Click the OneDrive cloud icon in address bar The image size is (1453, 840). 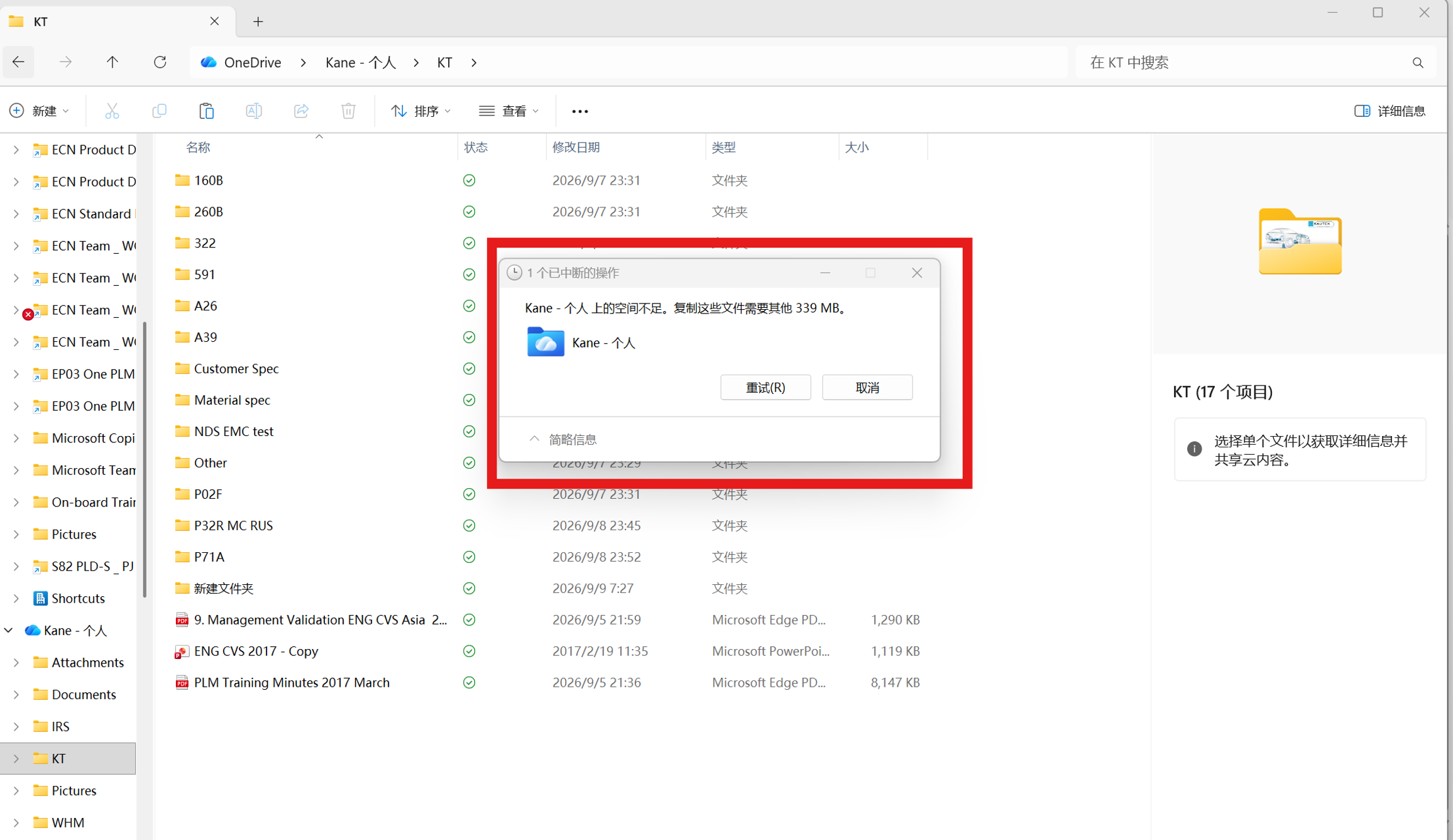(209, 62)
